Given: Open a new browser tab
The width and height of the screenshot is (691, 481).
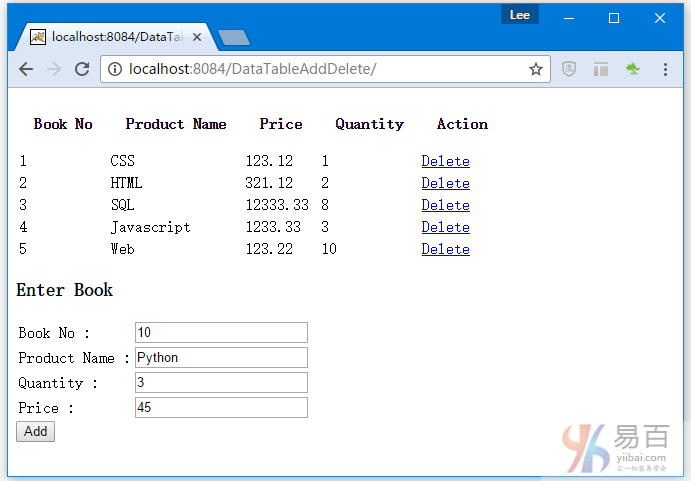Looking at the screenshot, I should (234, 38).
